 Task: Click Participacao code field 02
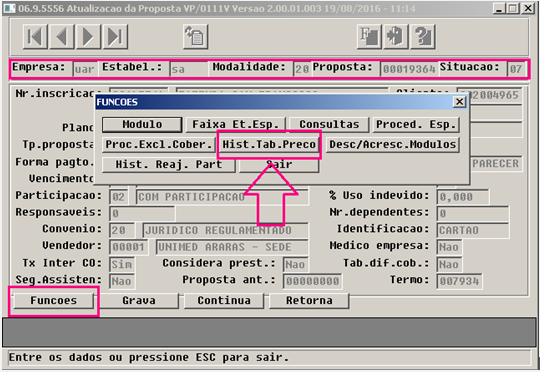(x=118, y=197)
